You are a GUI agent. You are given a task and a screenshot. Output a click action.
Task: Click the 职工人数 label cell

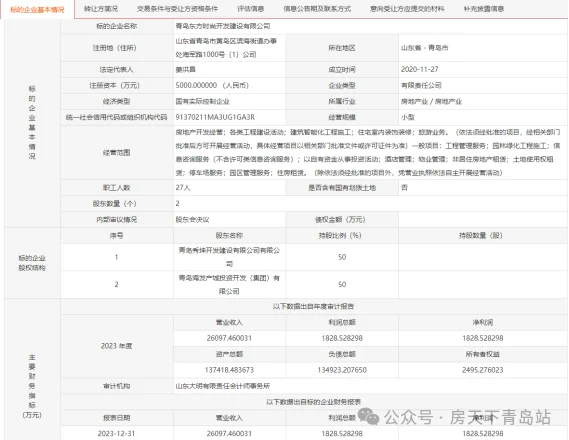click(x=116, y=188)
